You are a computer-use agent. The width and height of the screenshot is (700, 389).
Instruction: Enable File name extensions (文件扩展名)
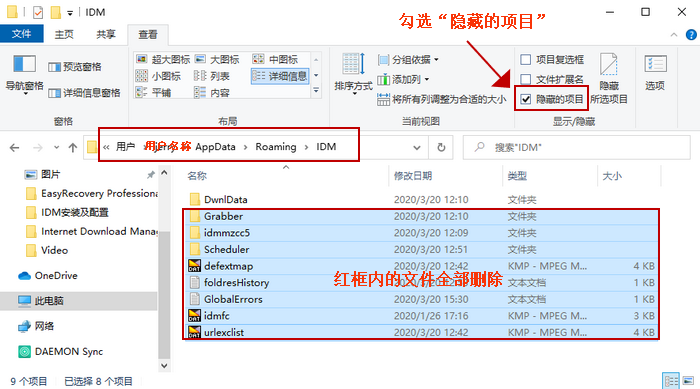click(x=552, y=79)
